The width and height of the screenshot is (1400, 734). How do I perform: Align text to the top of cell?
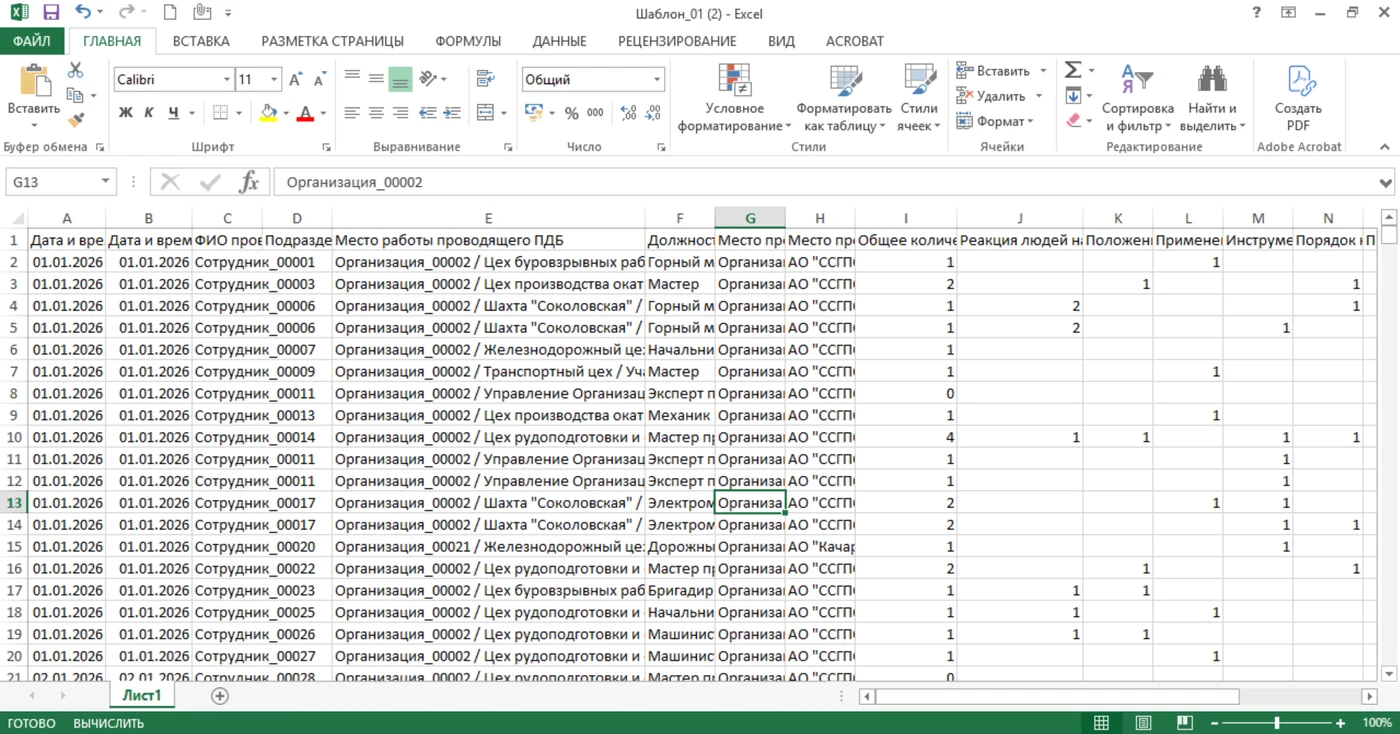352,78
